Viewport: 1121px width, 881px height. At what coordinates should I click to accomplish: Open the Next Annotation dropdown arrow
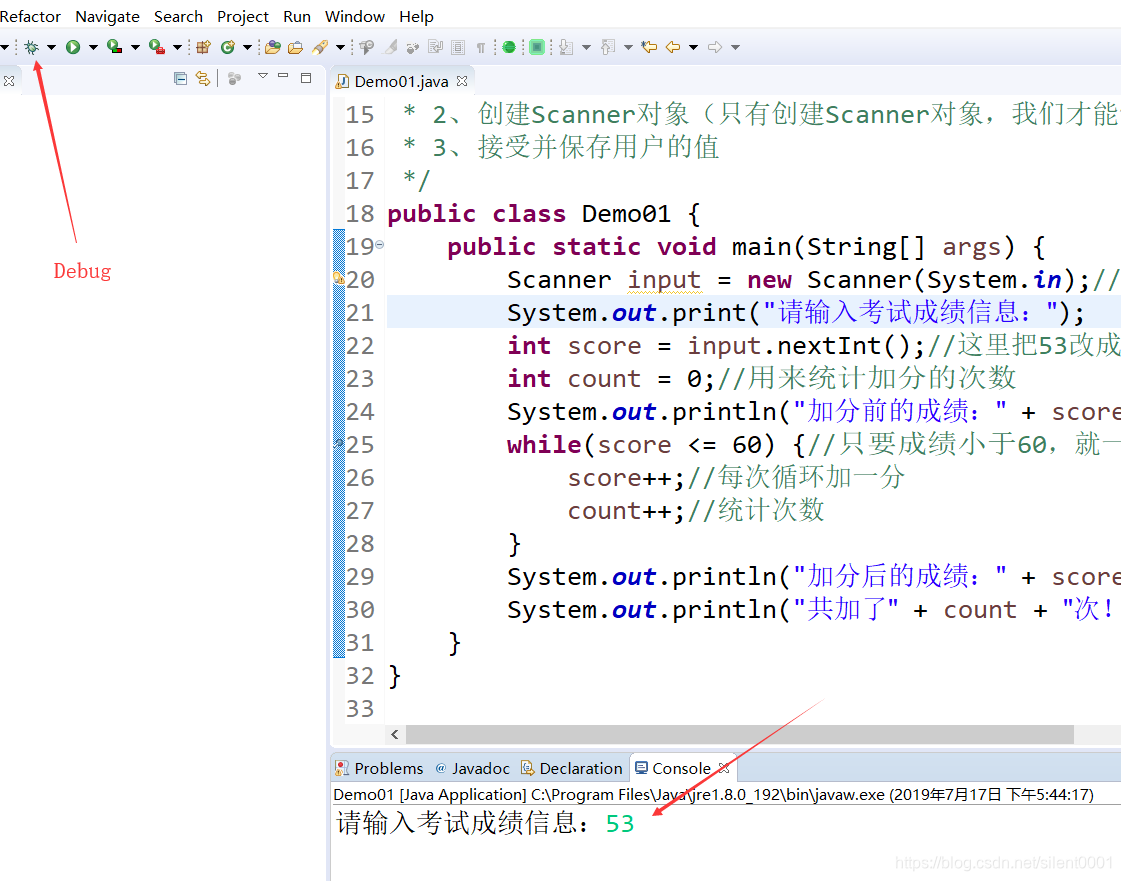586,47
